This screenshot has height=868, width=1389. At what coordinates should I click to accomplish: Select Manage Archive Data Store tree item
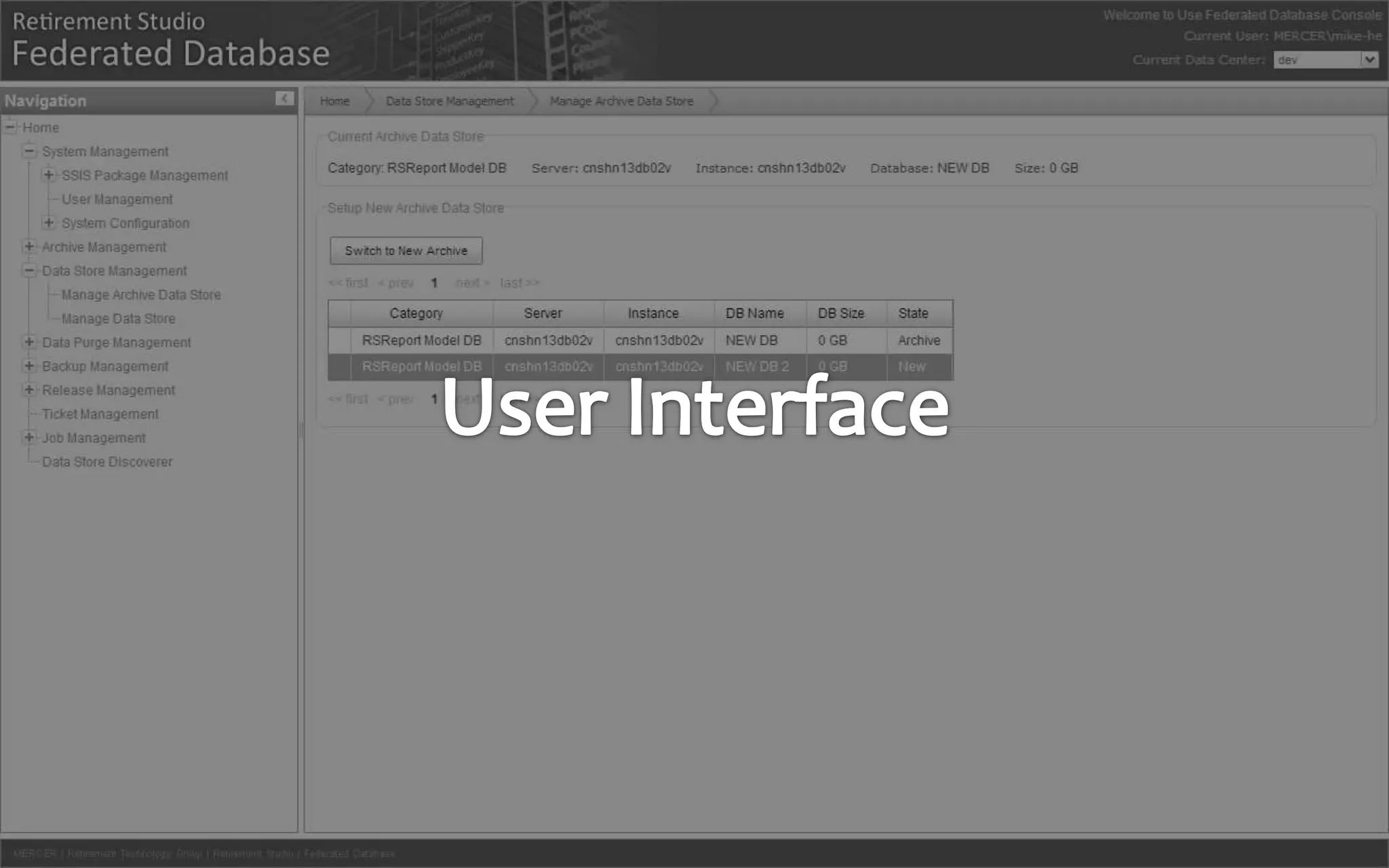[141, 295]
